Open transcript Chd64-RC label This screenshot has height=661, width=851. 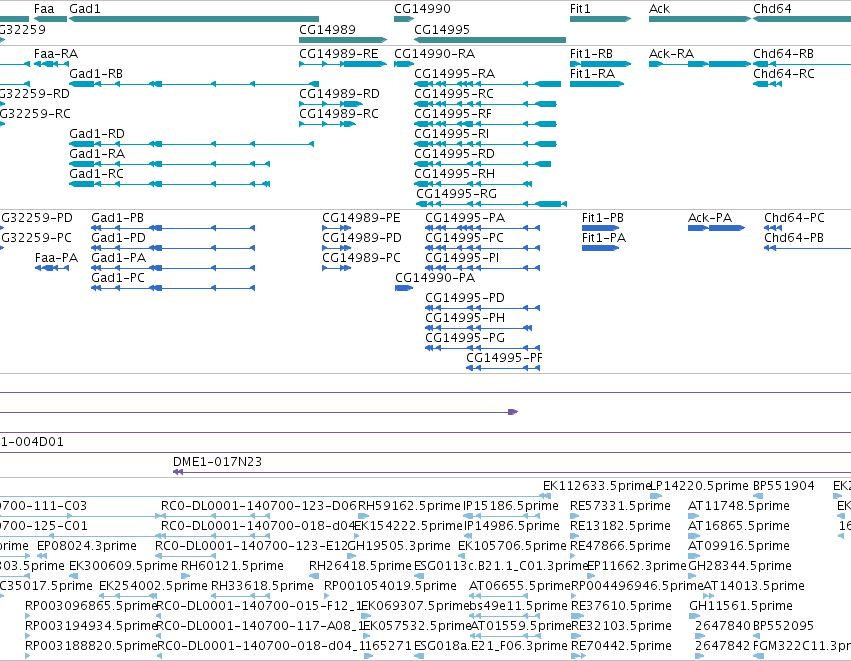(784, 74)
